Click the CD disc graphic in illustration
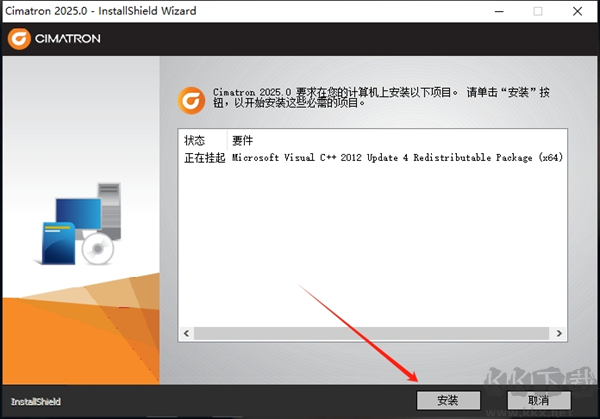The width and height of the screenshot is (600, 419). (x=98, y=249)
